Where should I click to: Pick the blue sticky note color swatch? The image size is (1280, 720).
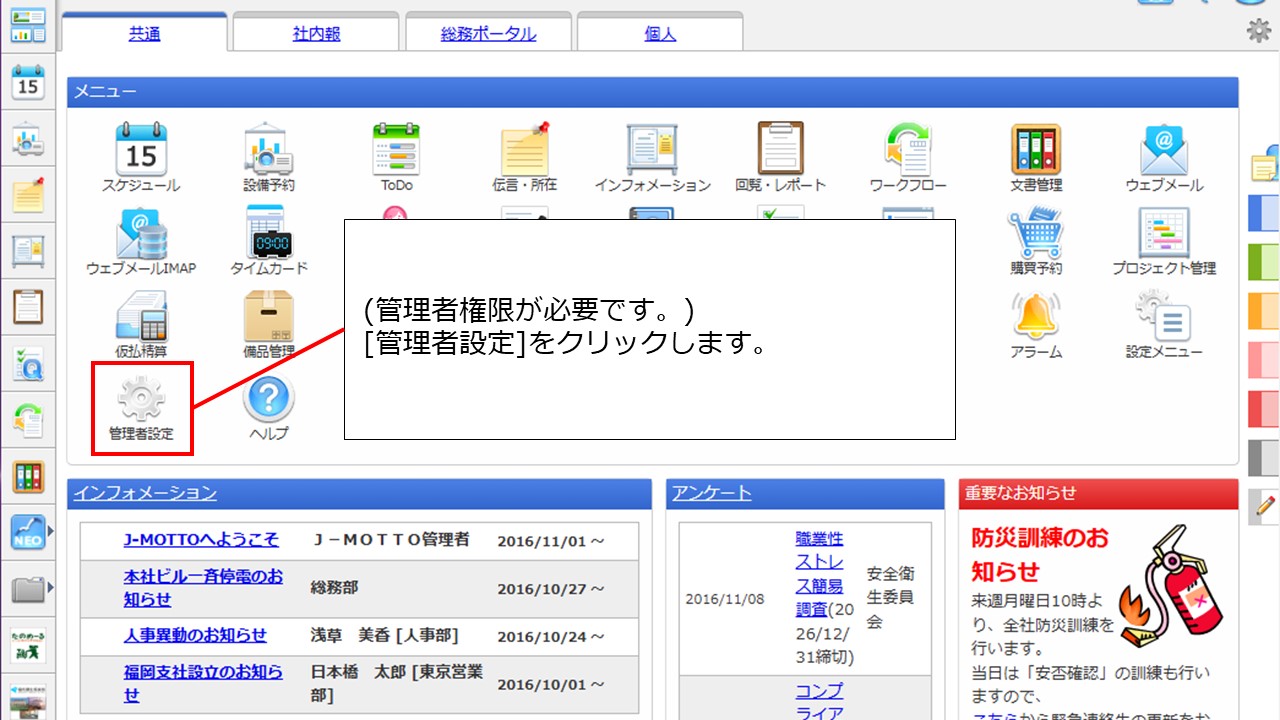[x=1262, y=212]
